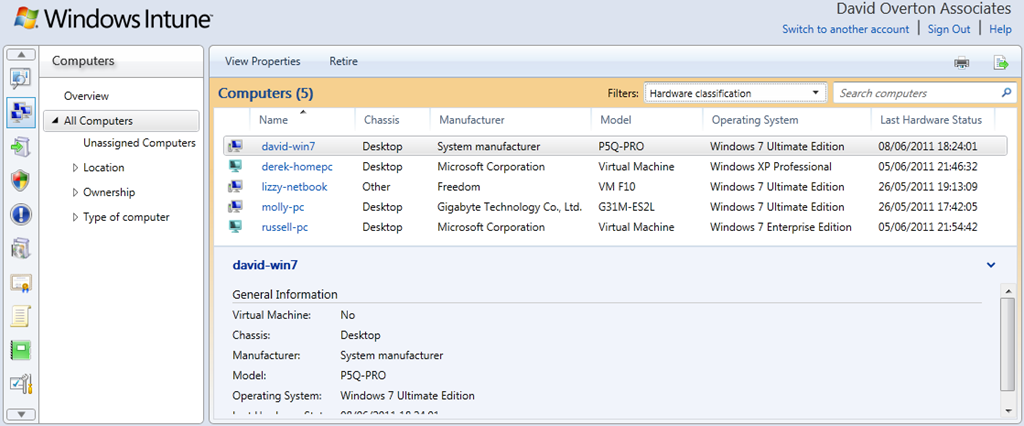The height and width of the screenshot is (426, 1024).
Task: Open the Reports green book icon
Action: tap(21, 351)
